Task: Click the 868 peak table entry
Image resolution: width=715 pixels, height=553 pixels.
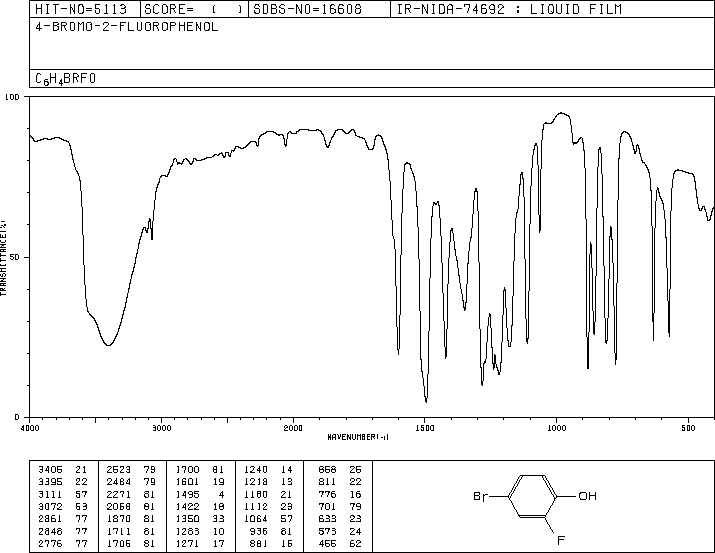Action: coord(327,470)
